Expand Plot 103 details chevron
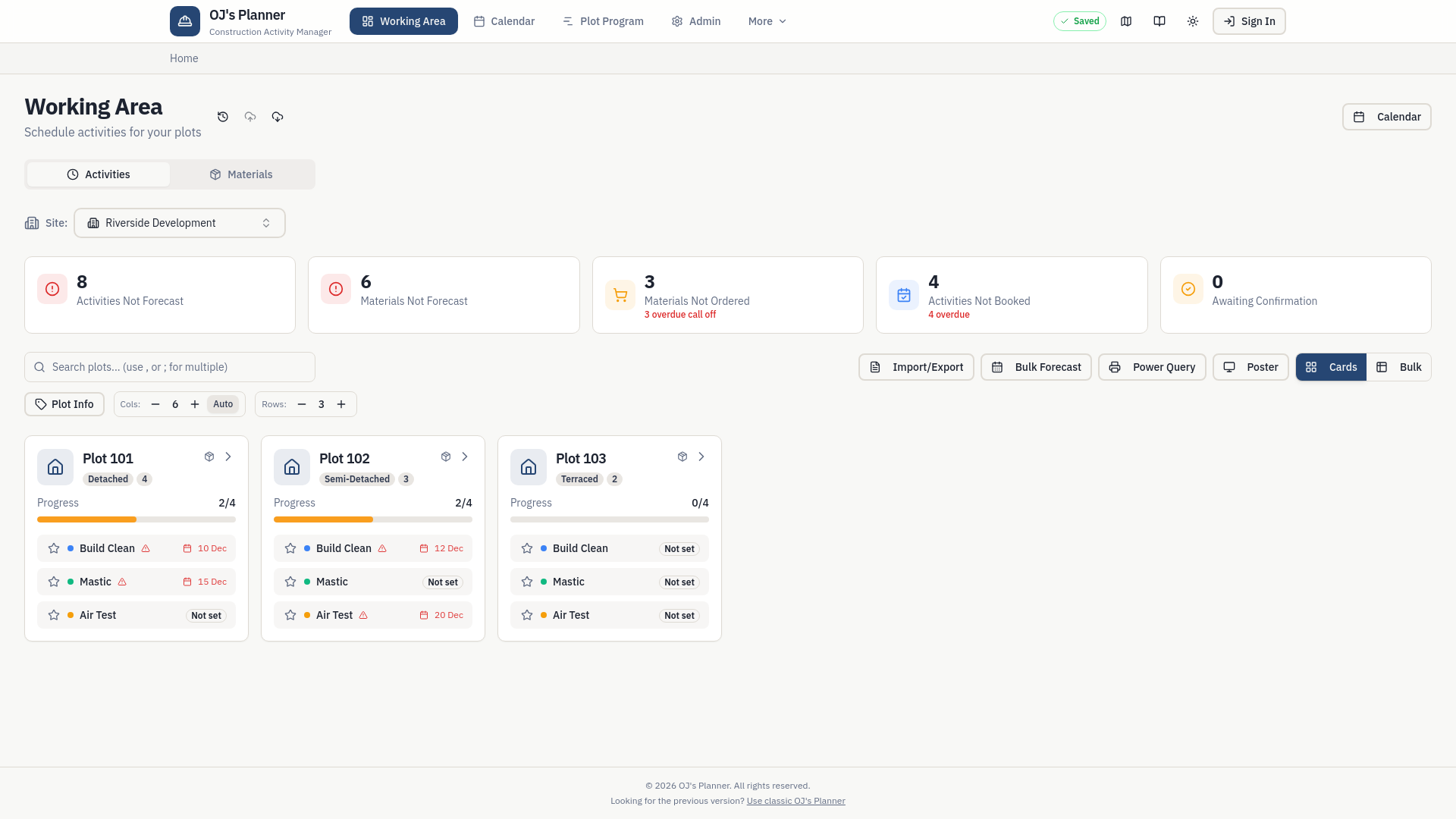The width and height of the screenshot is (1456, 819). point(701,457)
